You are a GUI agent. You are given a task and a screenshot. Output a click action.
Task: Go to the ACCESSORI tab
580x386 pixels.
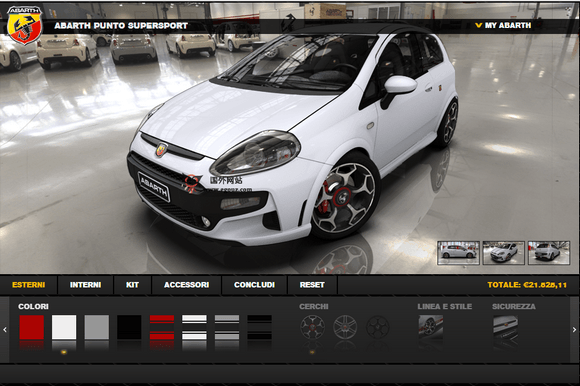[x=186, y=285]
